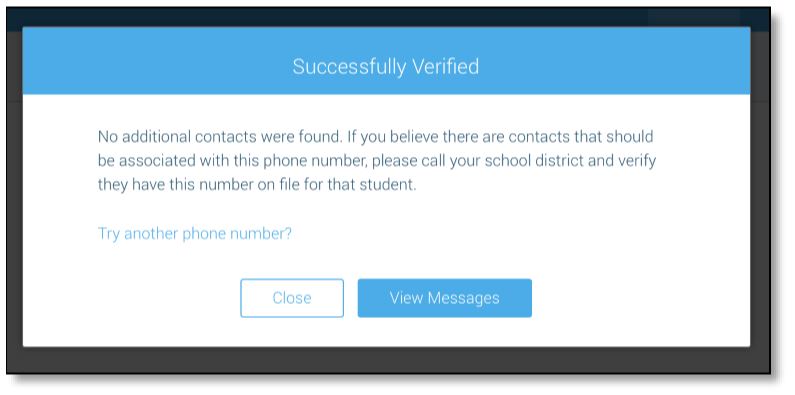Click the 'Successfully Verified' heading text
The image size is (795, 395).
pyautogui.click(x=386, y=66)
